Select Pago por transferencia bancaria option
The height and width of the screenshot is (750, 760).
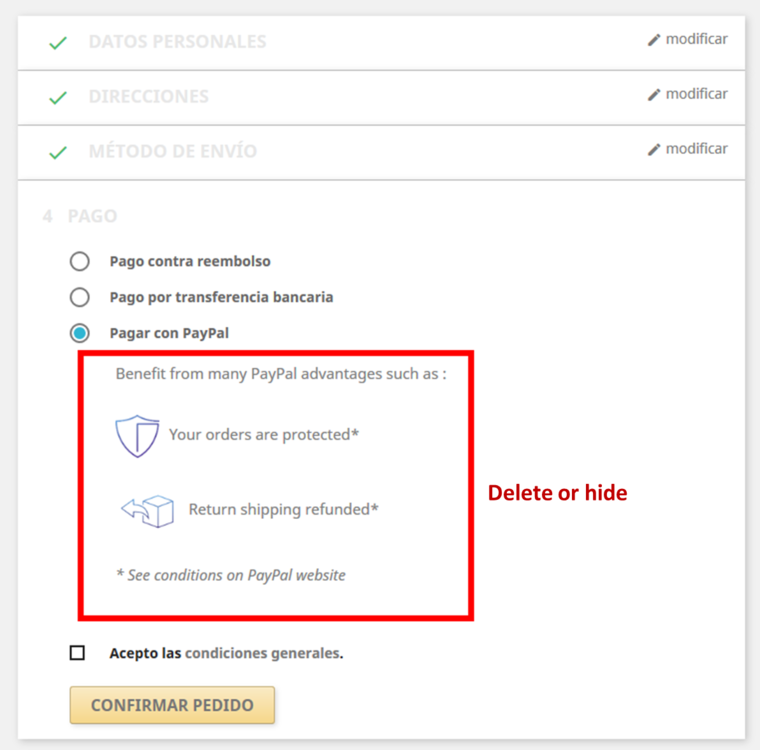click(79, 297)
